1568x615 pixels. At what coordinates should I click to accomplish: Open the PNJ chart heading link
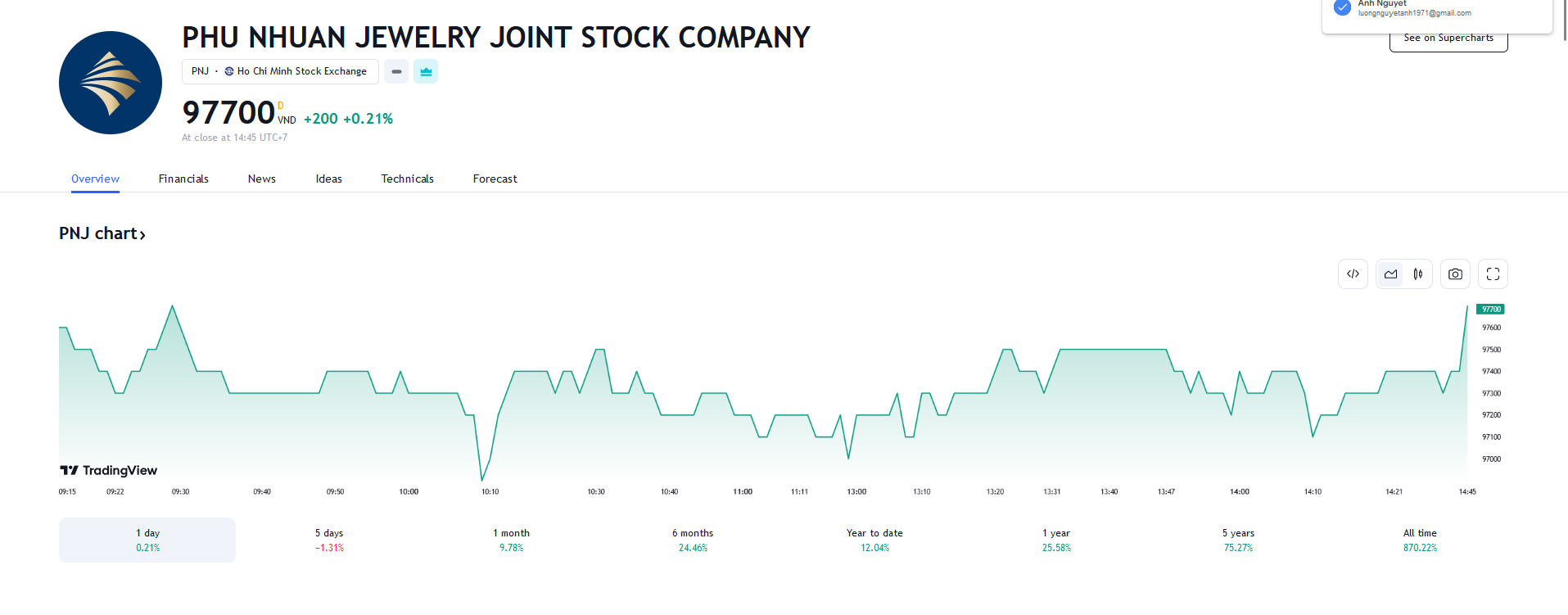[102, 233]
